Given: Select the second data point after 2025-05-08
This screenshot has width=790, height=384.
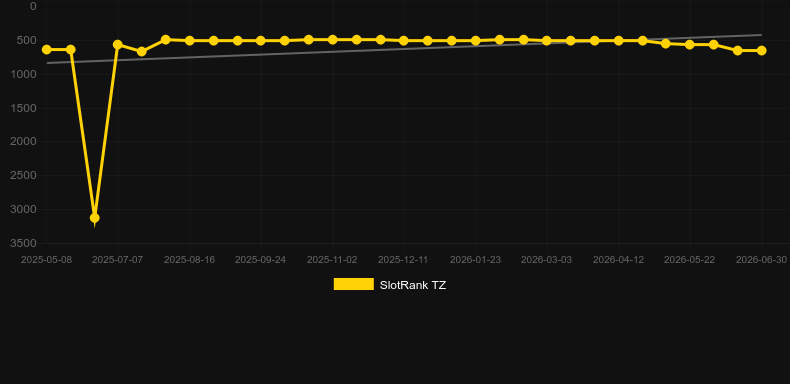Looking at the screenshot, I should [71, 49].
